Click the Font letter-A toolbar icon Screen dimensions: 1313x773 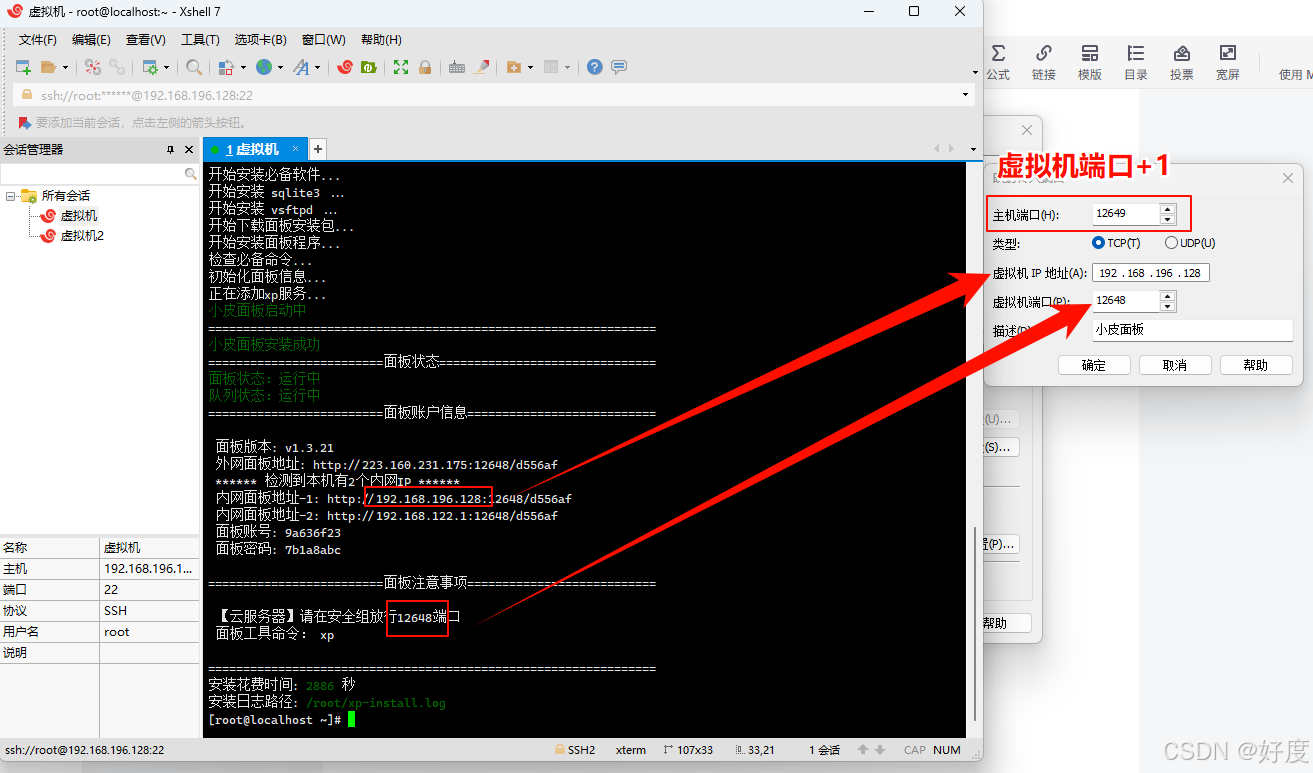(x=301, y=67)
